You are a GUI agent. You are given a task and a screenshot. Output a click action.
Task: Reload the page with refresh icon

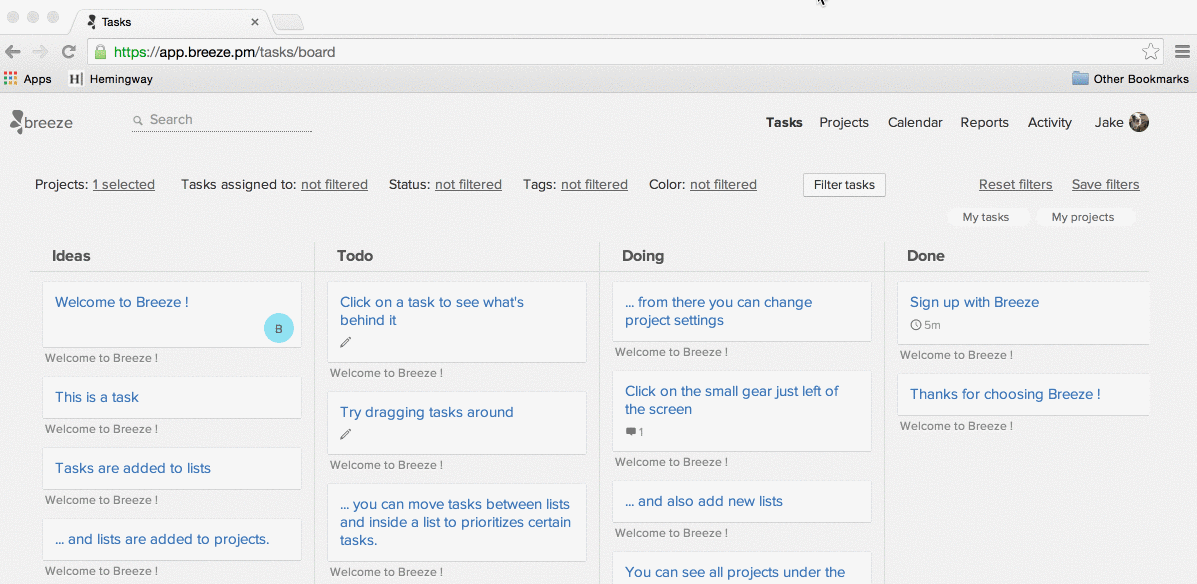tap(69, 52)
